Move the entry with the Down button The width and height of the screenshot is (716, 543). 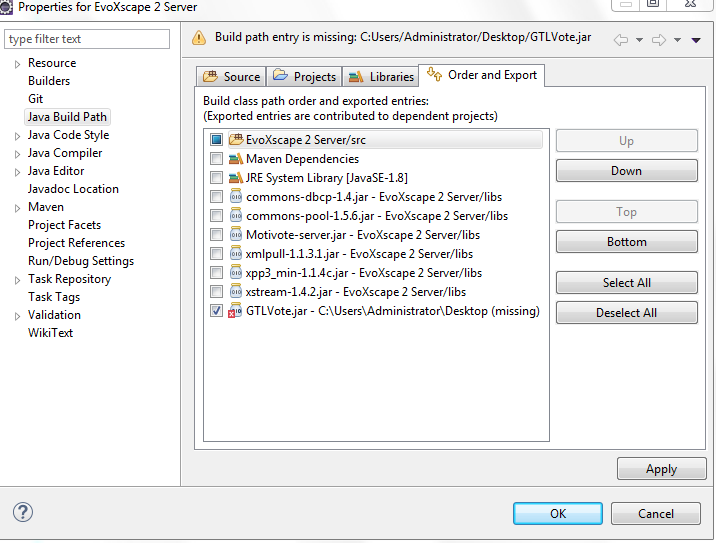(x=626, y=170)
